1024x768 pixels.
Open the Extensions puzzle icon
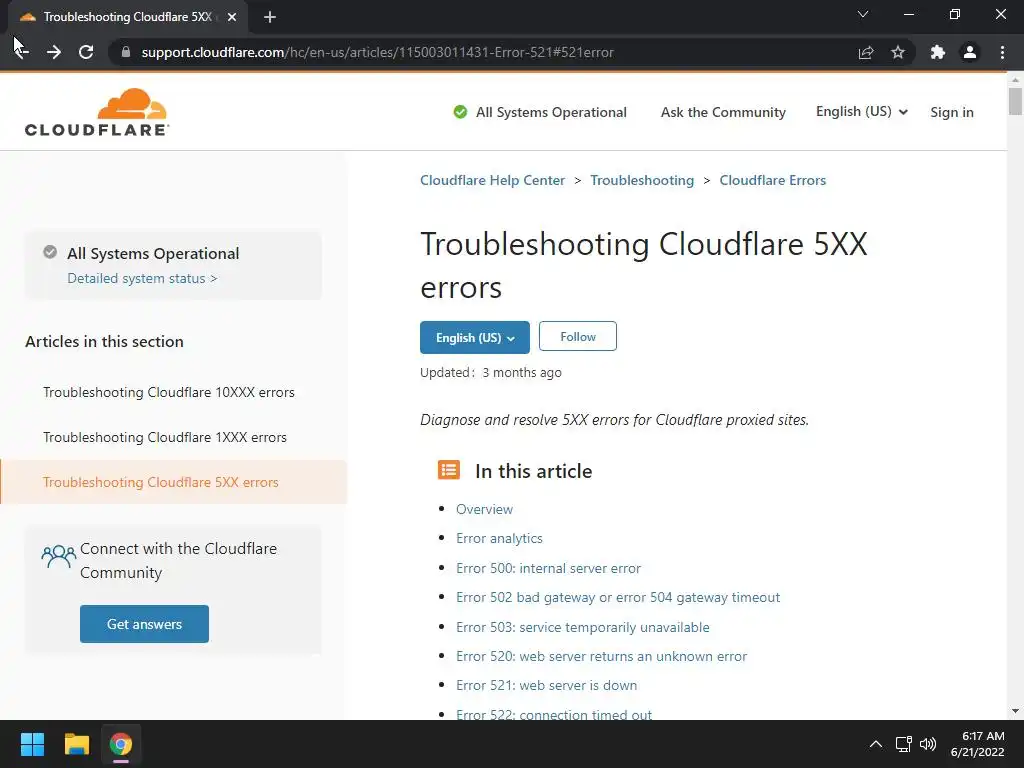[938, 52]
